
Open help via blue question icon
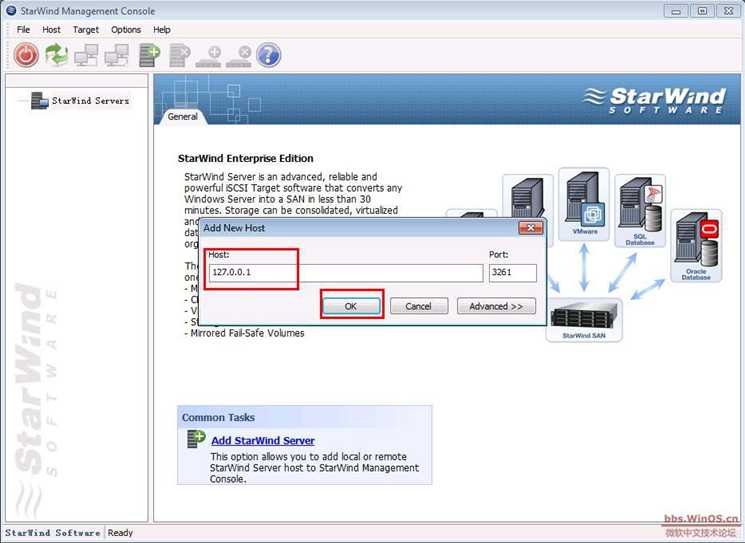(268, 55)
